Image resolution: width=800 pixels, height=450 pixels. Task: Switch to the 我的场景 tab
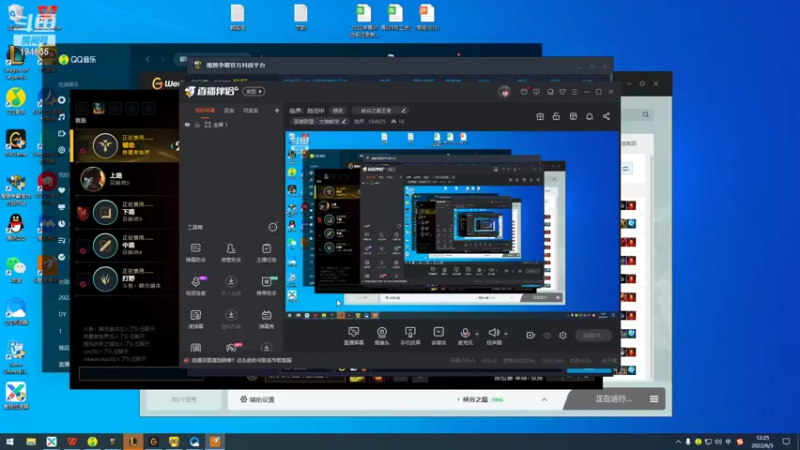point(205,110)
